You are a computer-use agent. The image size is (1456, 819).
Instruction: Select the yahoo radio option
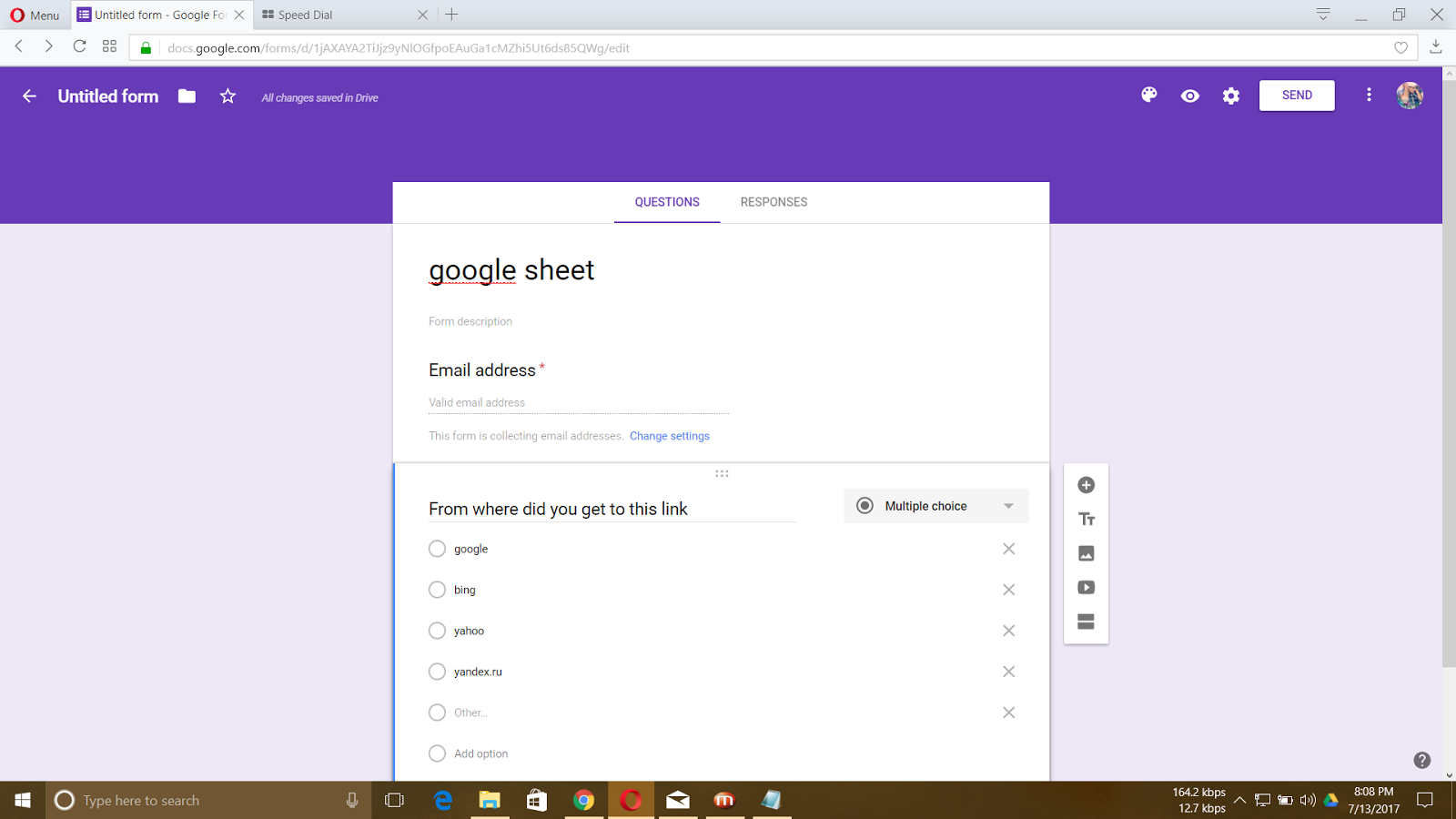point(437,631)
